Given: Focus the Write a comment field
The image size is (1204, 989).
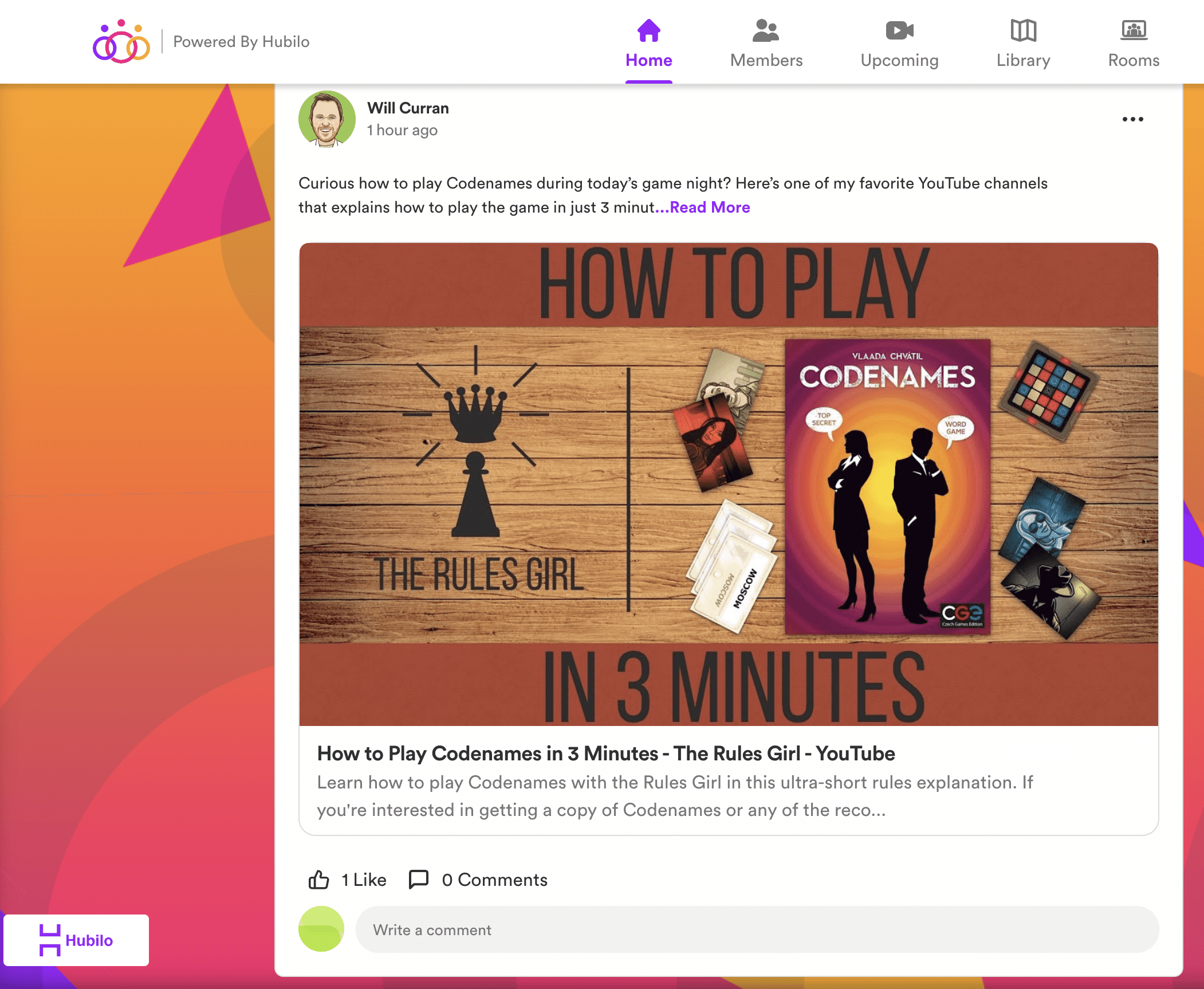Looking at the screenshot, I should (x=756, y=929).
